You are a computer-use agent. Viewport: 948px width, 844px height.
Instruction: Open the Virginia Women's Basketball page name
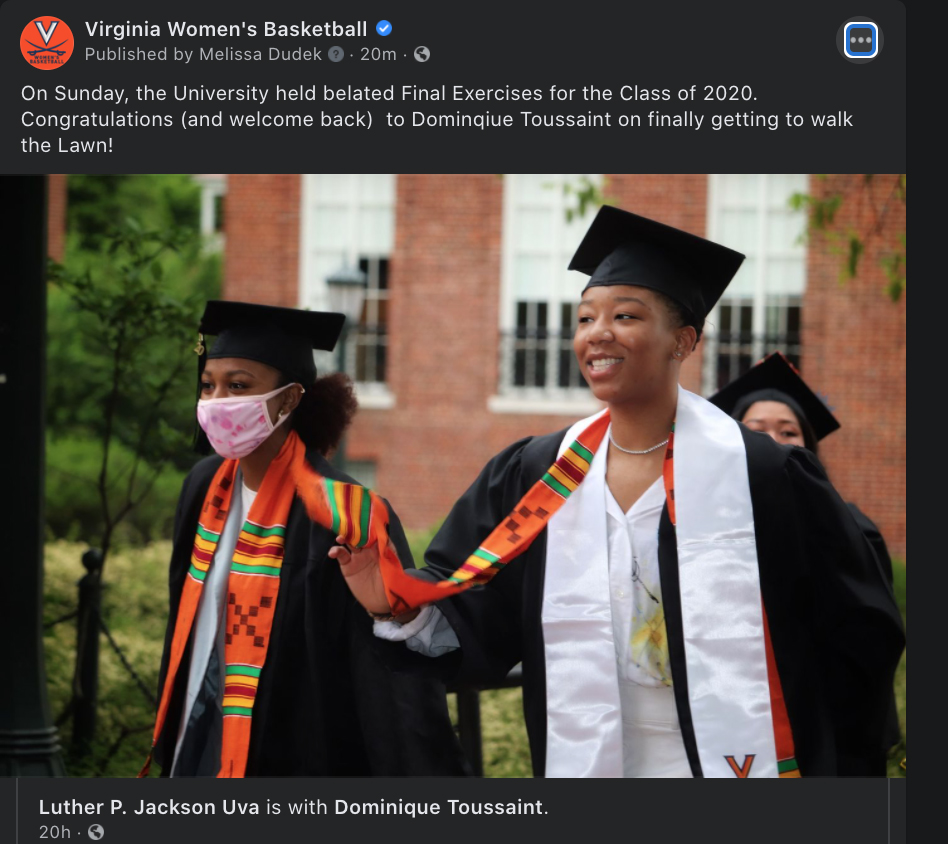pyautogui.click(x=226, y=28)
